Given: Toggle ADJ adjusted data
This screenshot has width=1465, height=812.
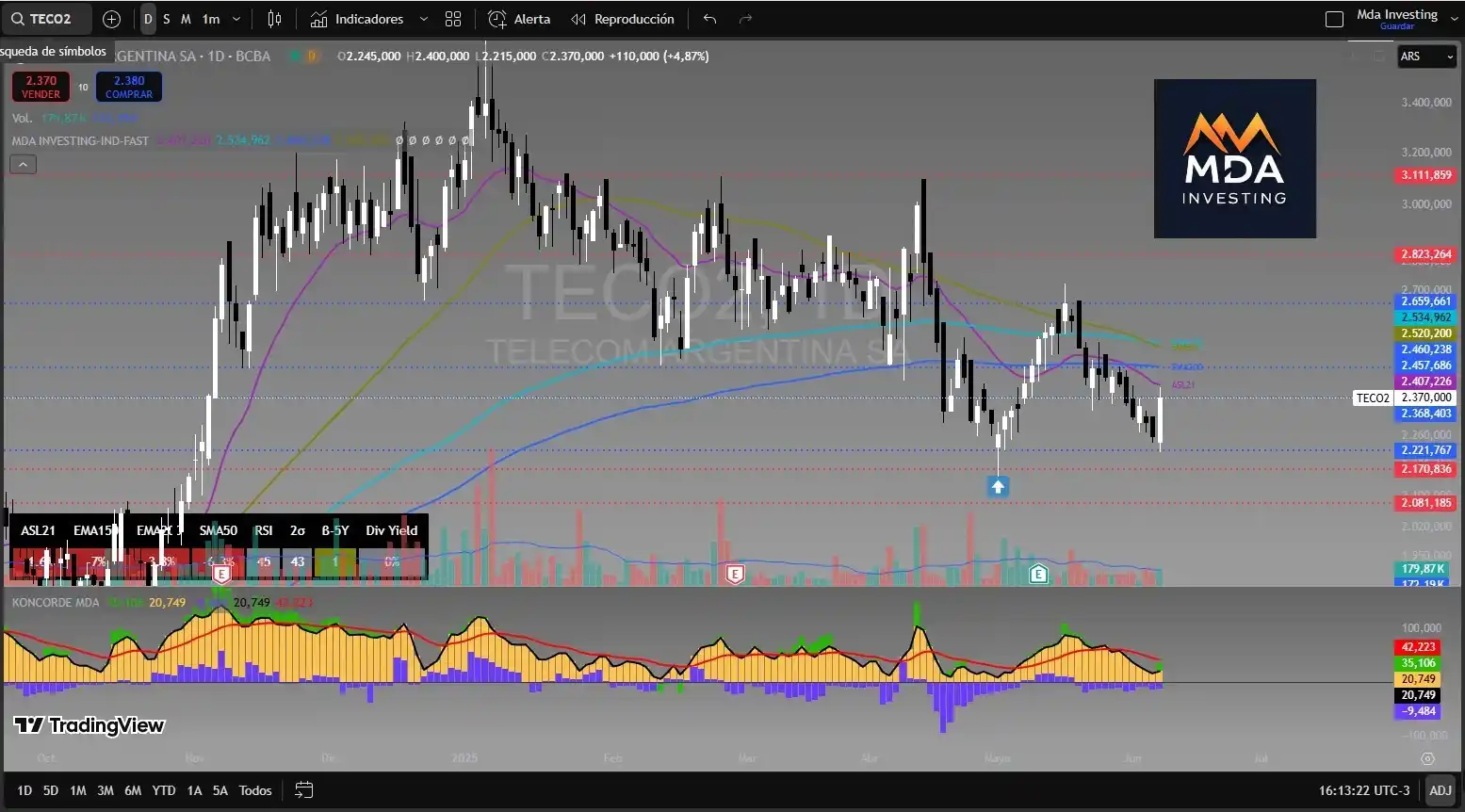Looking at the screenshot, I should 1441,790.
